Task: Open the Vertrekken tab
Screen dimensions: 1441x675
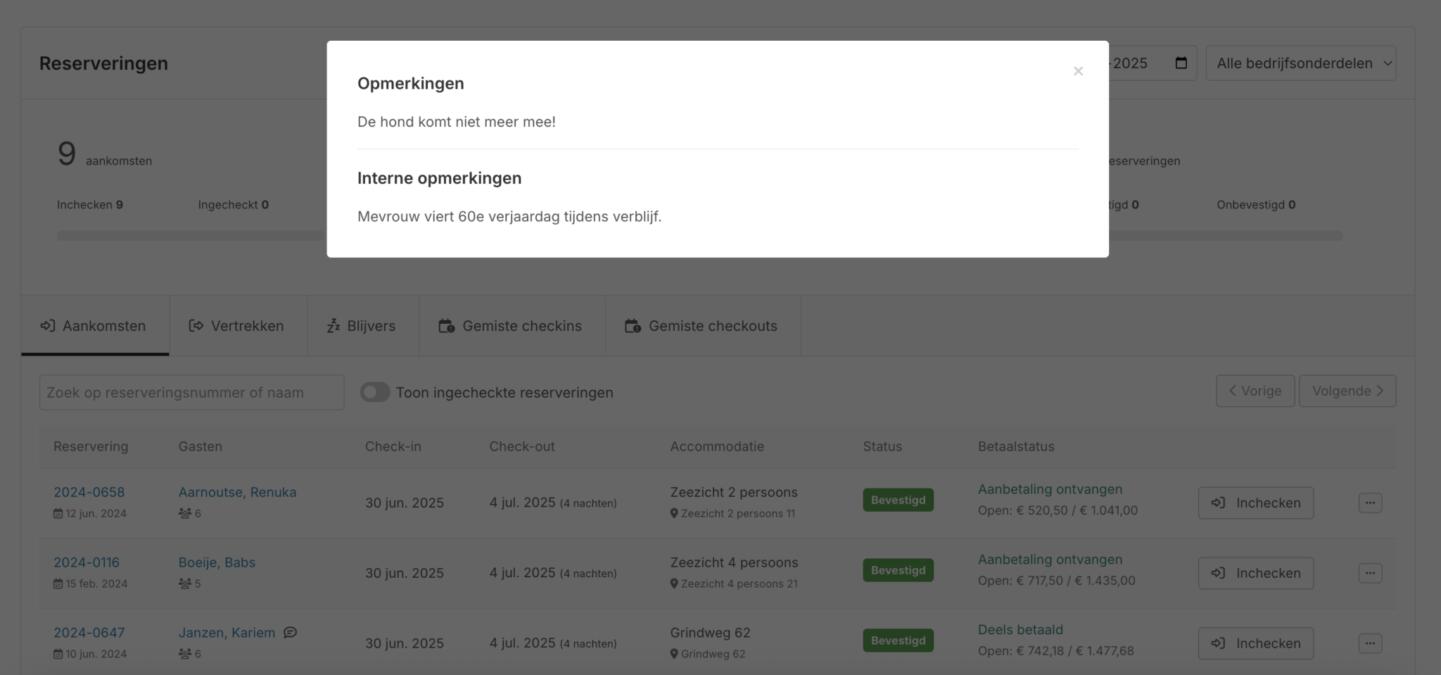Action: click(237, 326)
